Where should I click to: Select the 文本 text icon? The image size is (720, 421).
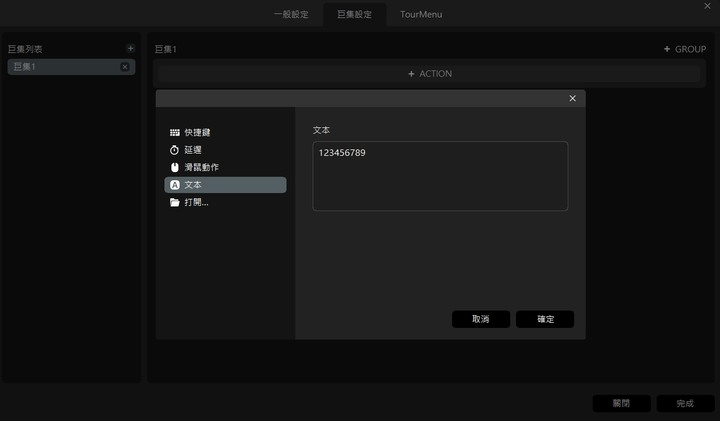point(174,185)
